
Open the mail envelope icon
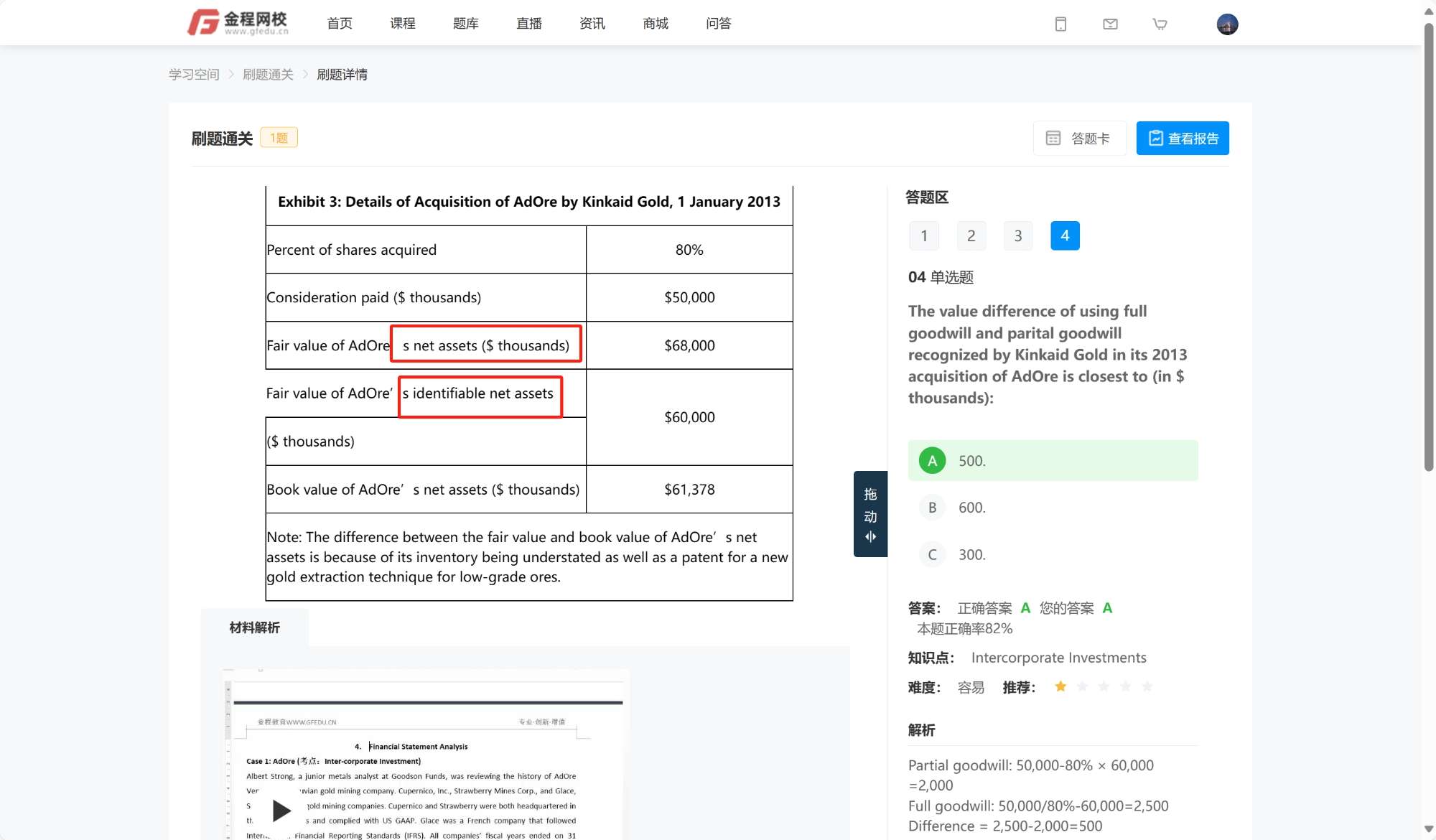[1110, 24]
